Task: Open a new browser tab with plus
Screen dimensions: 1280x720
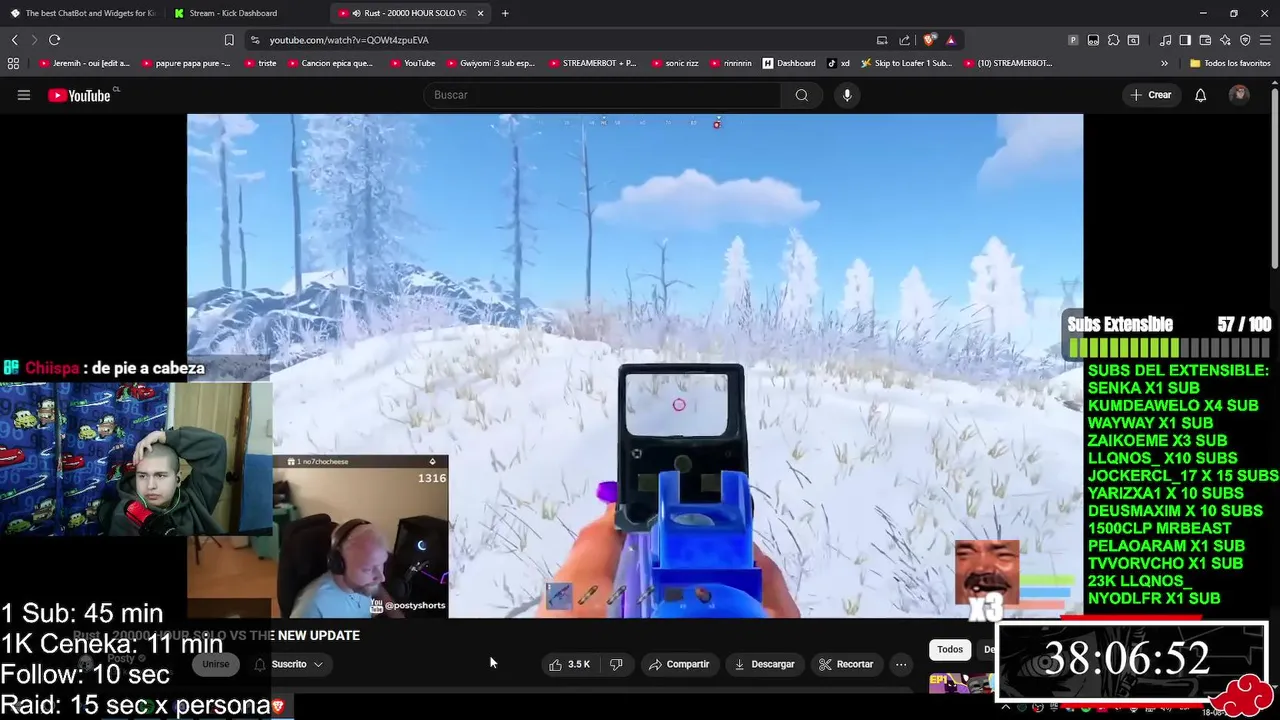Action: click(x=505, y=13)
